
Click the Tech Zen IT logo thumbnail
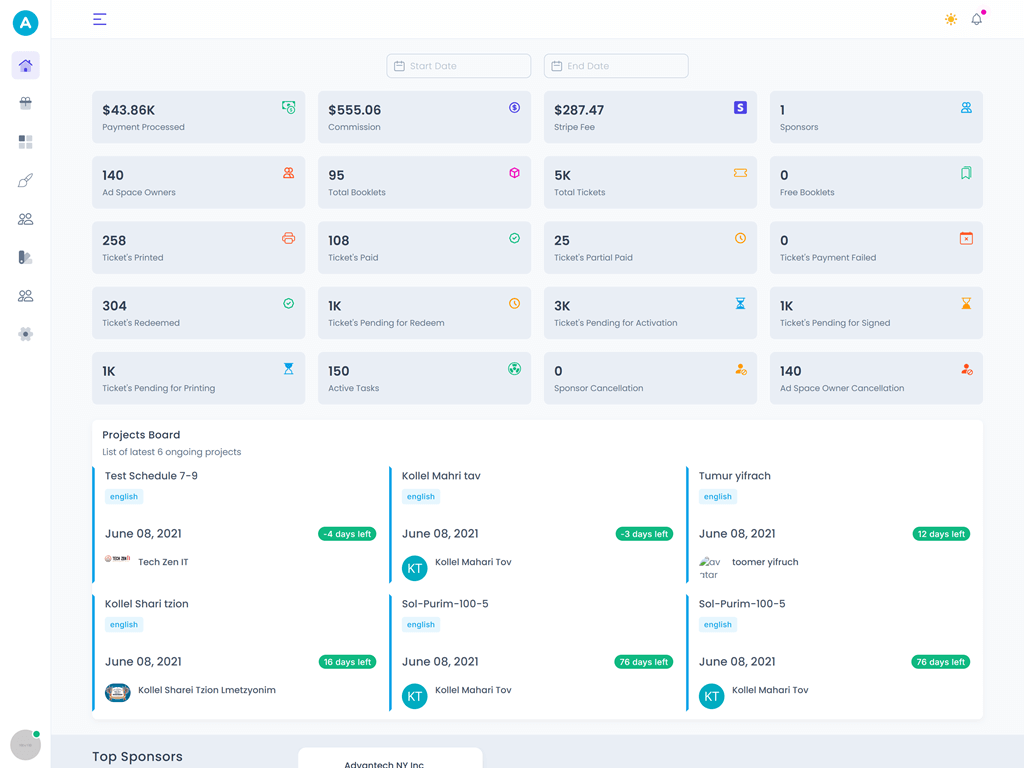117,561
